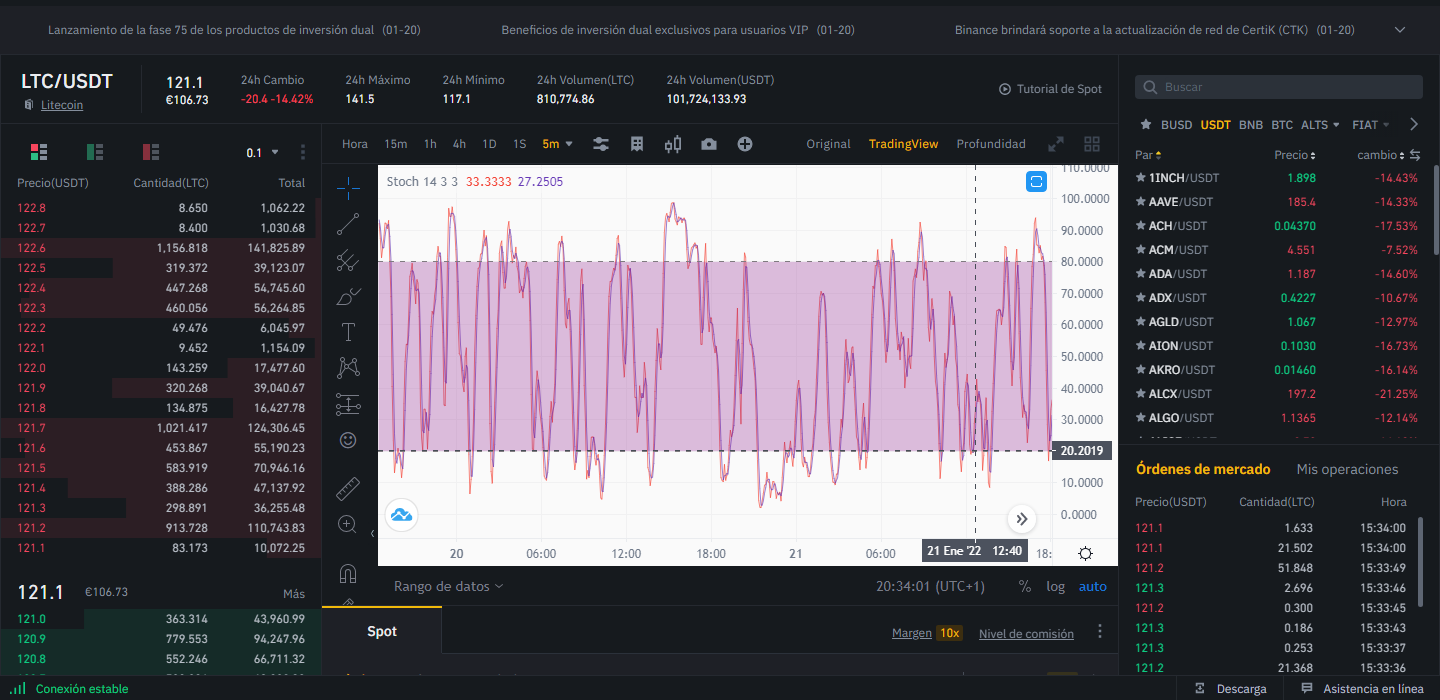Take a chart snapshot with camera icon
1440x700 pixels.
point(709,144)
